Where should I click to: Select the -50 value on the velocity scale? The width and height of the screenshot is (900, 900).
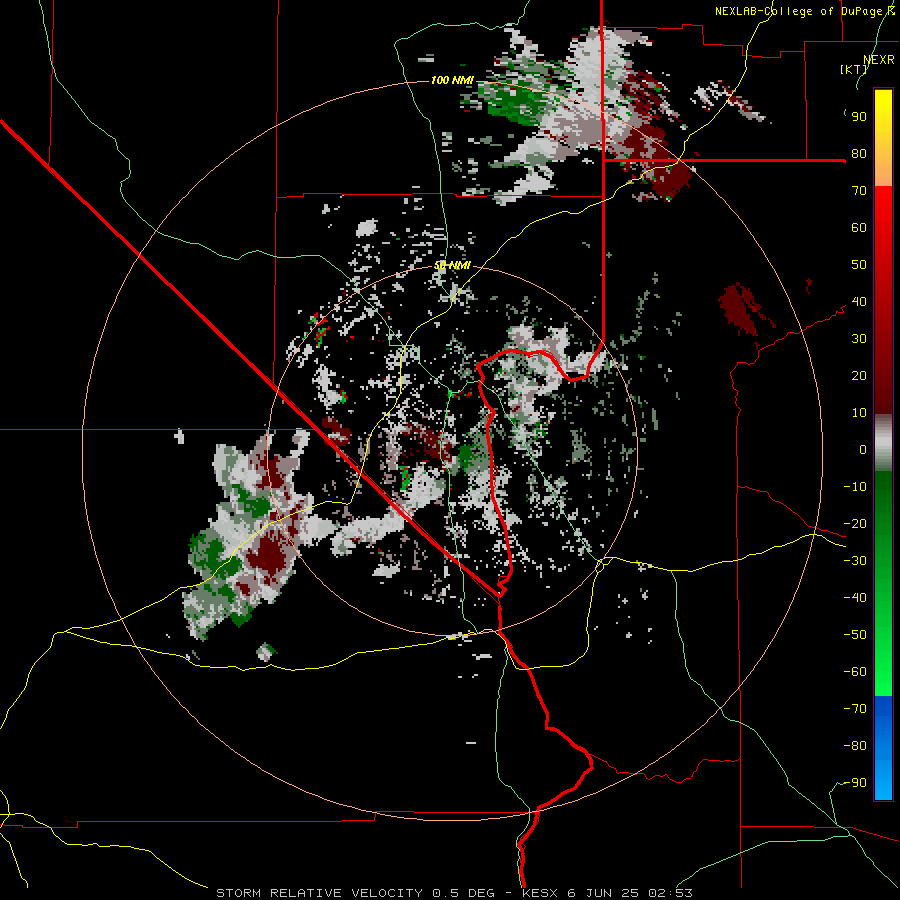click(x=855, y=635)
